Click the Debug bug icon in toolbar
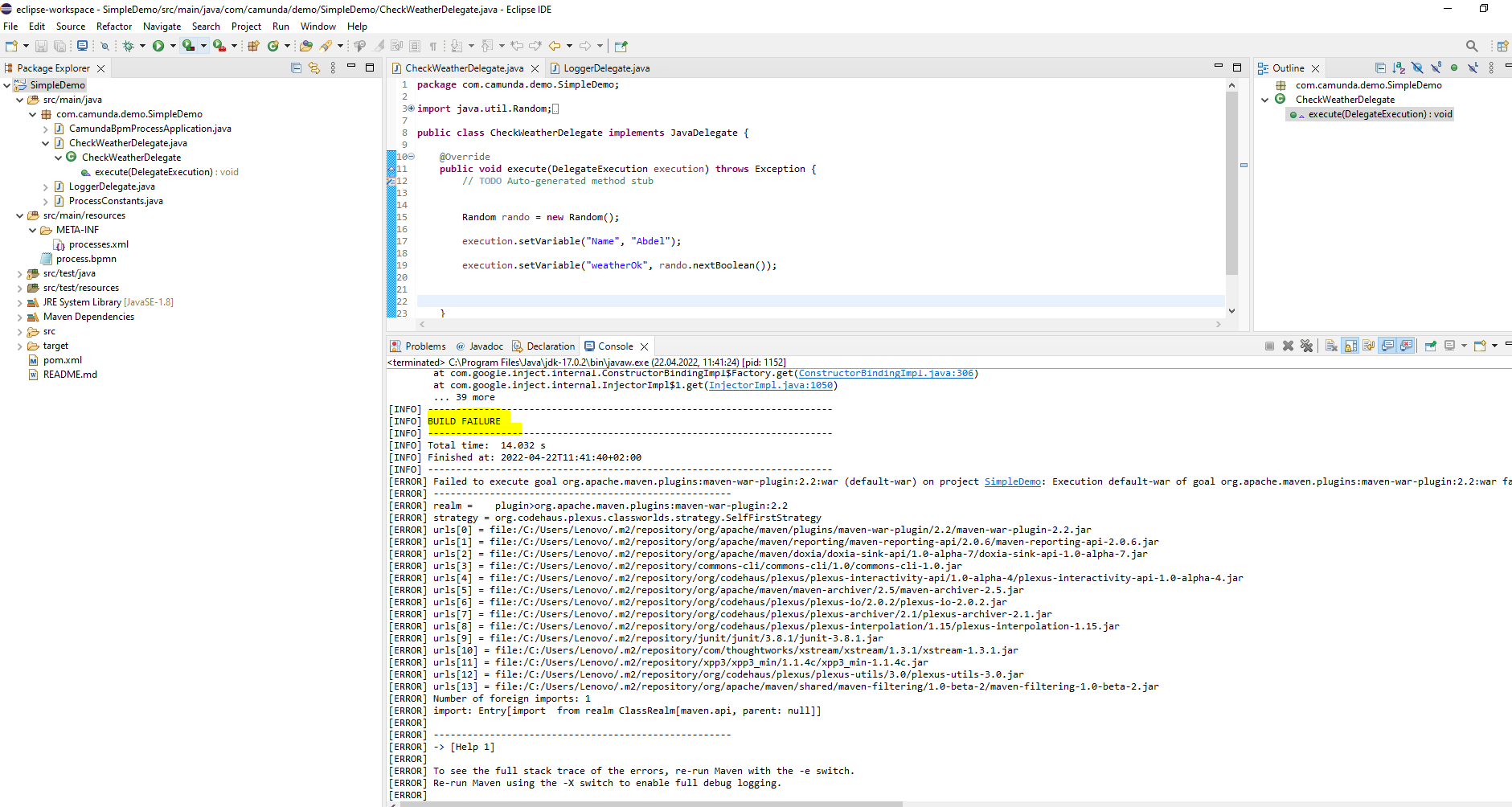This screenshot has height=807, width=1512. 128,46
